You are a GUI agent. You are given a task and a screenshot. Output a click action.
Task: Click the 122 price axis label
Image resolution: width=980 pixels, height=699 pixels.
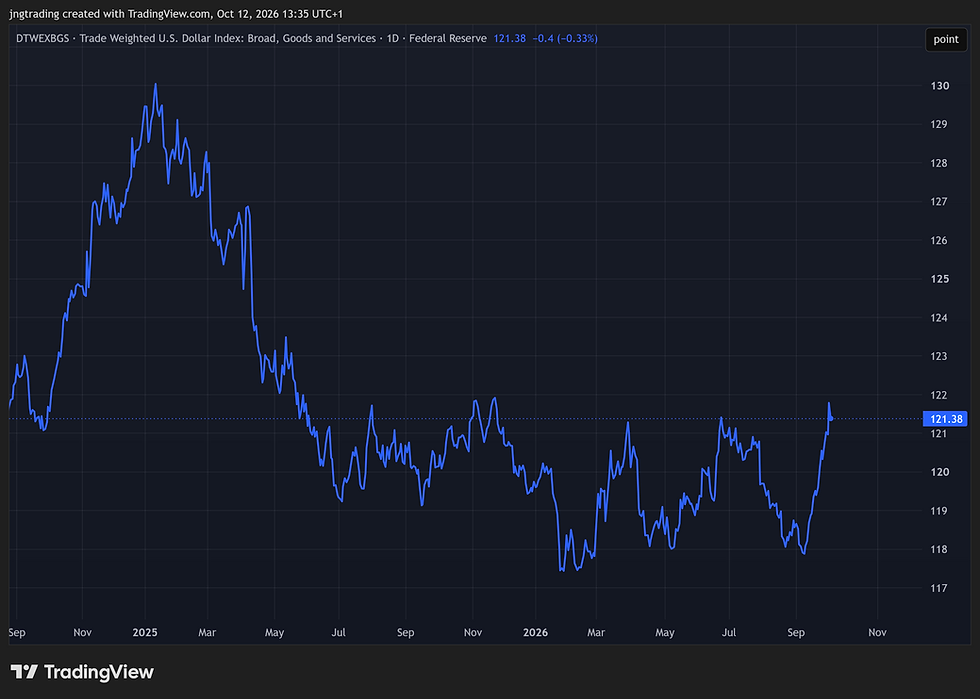point(939,395)
